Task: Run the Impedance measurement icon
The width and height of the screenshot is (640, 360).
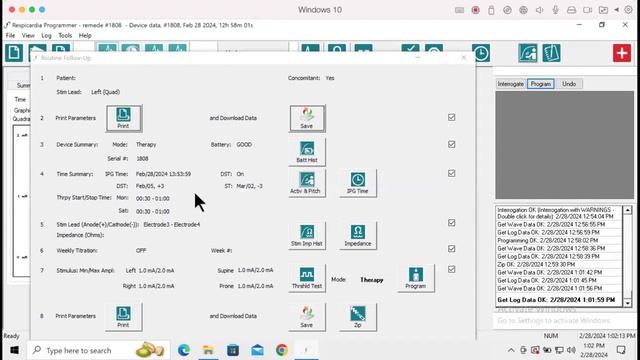Action: [x=358, y=236]
